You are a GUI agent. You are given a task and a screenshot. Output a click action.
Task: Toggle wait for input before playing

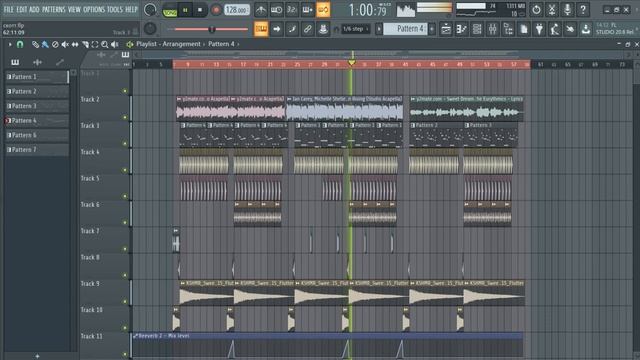coord(276,9)
